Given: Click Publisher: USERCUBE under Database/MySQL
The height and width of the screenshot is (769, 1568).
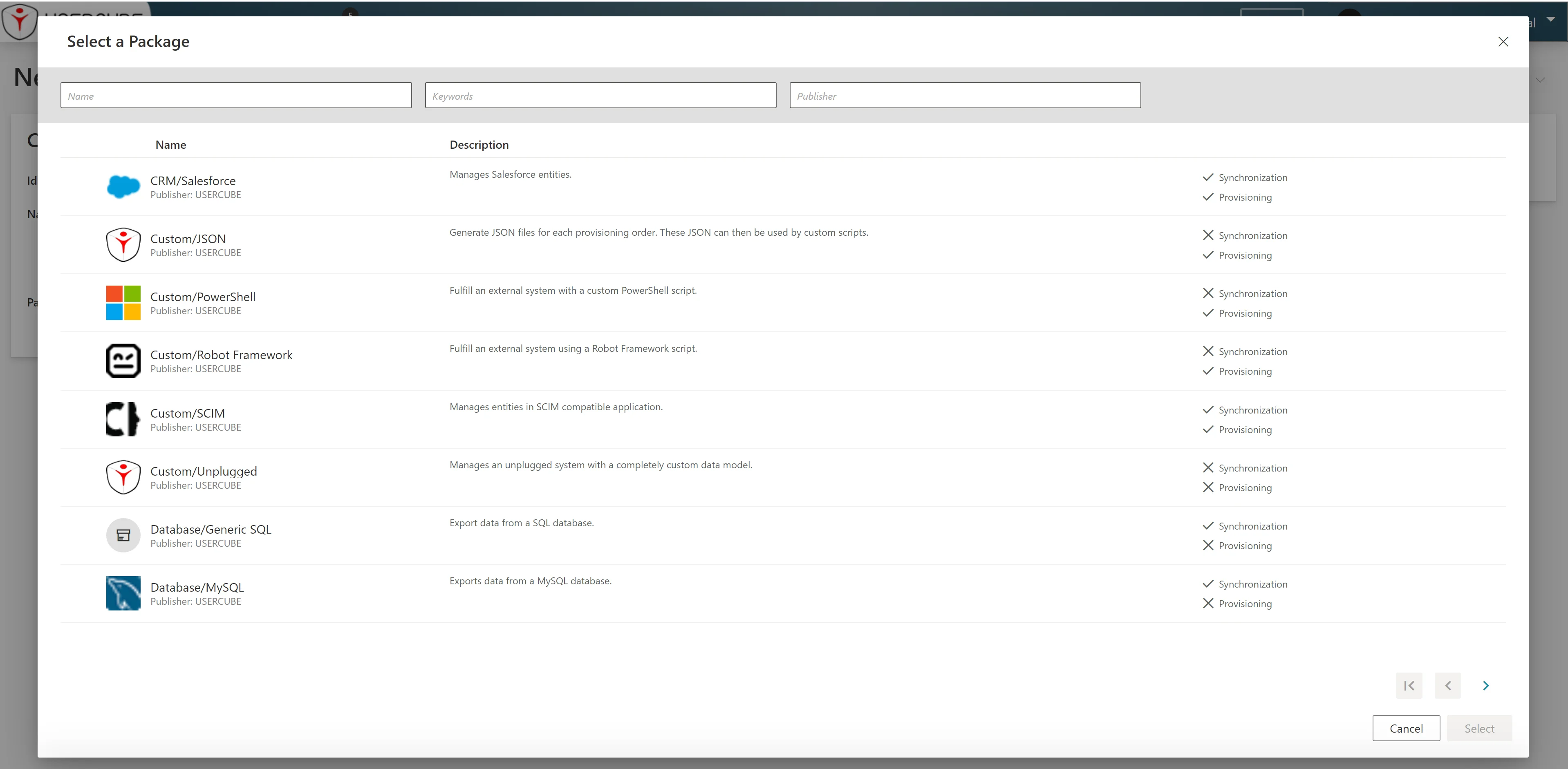Looking at the screenshot, I should pyautogui.click(x=195, y=601).
